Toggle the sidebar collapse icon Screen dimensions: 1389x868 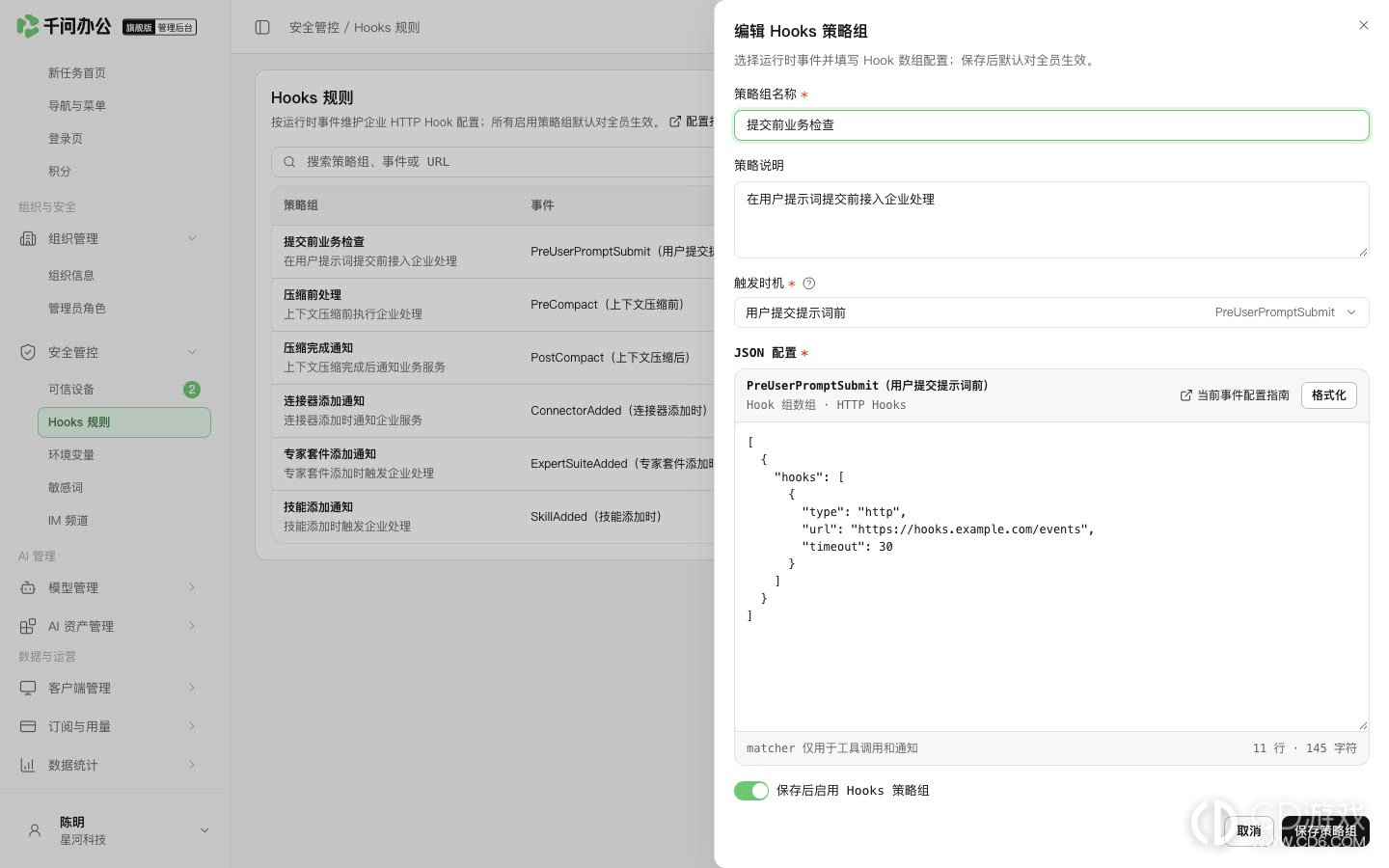coord(262,27)
